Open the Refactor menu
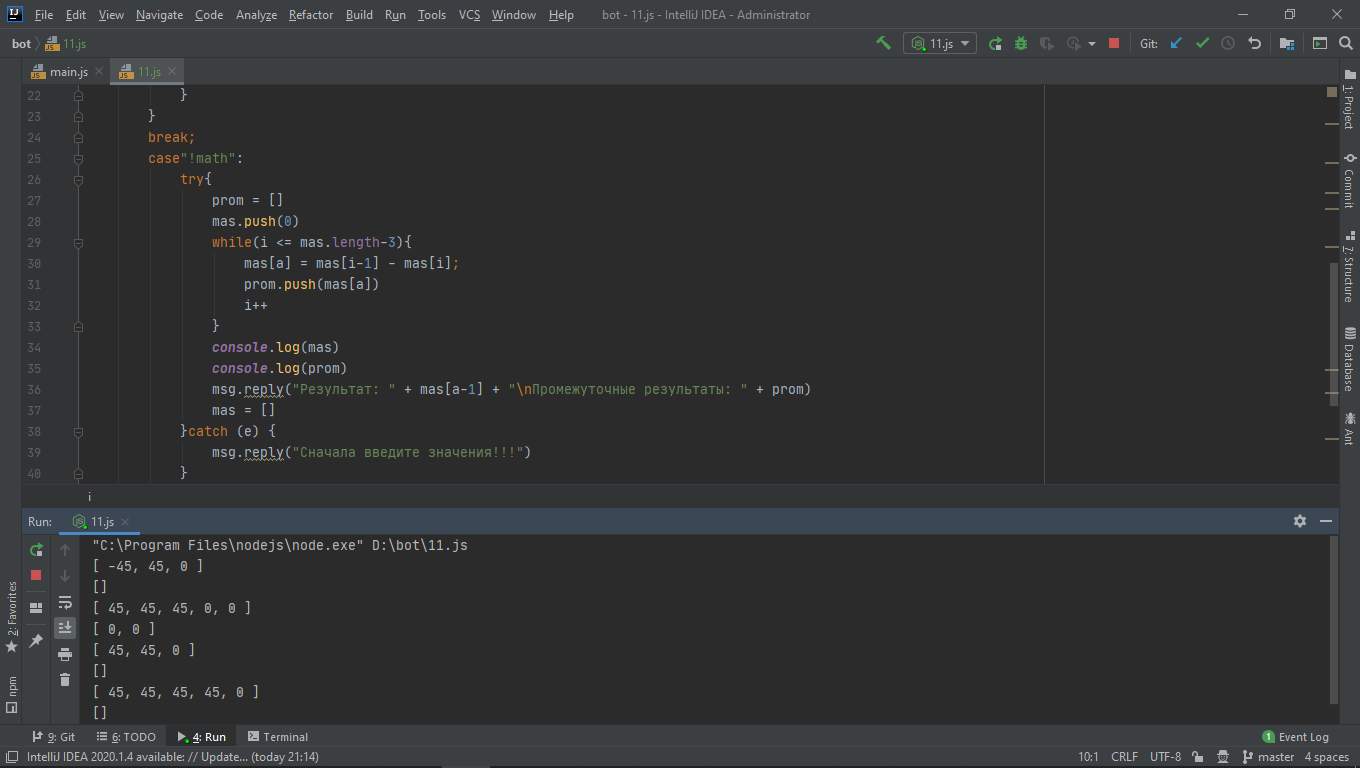 (x=311, y=15)
